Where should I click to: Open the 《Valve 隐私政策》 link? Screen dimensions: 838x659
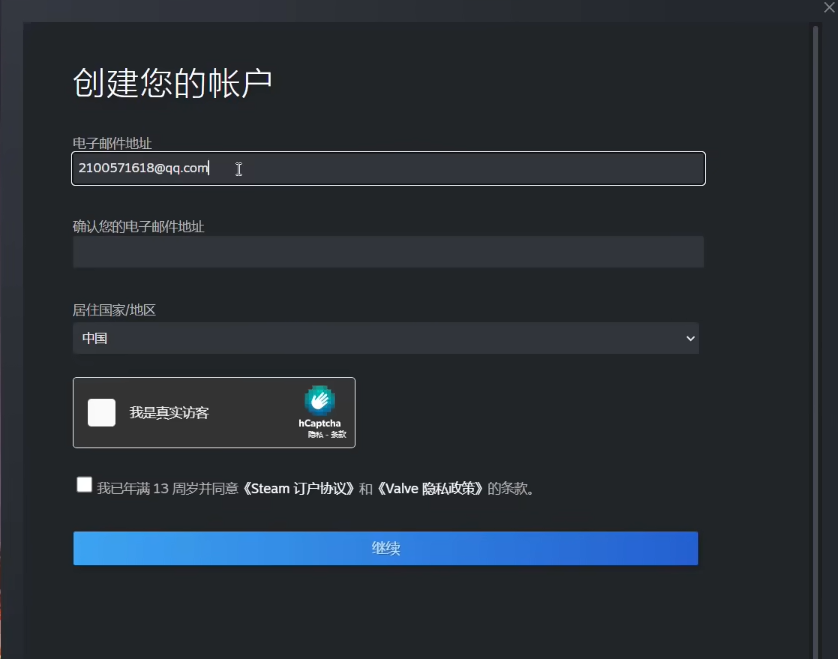pyautogui.click(x=430, y=489)
